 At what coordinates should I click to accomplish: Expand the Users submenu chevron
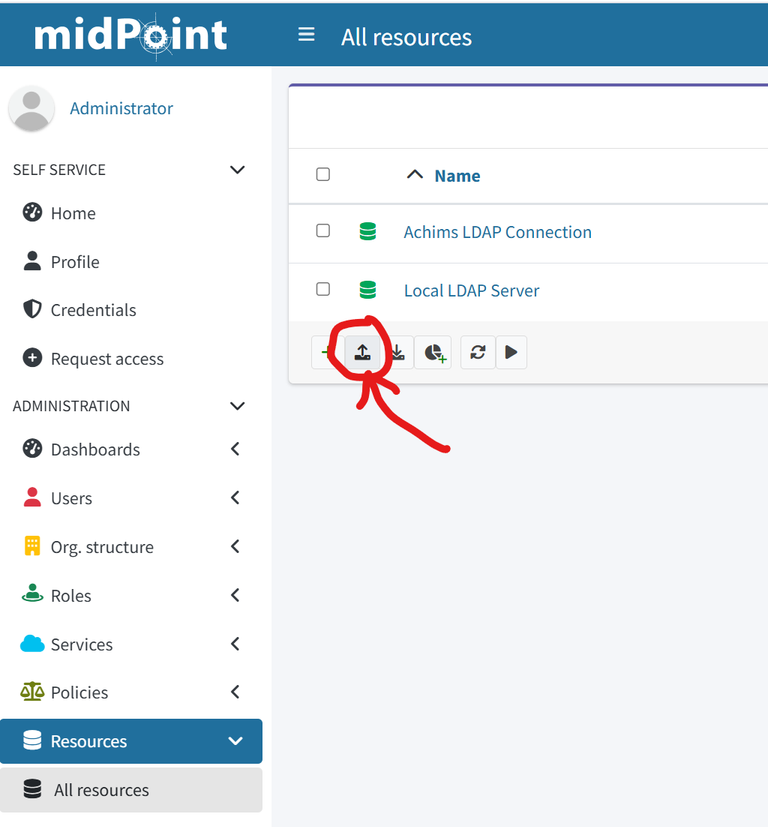235,497
